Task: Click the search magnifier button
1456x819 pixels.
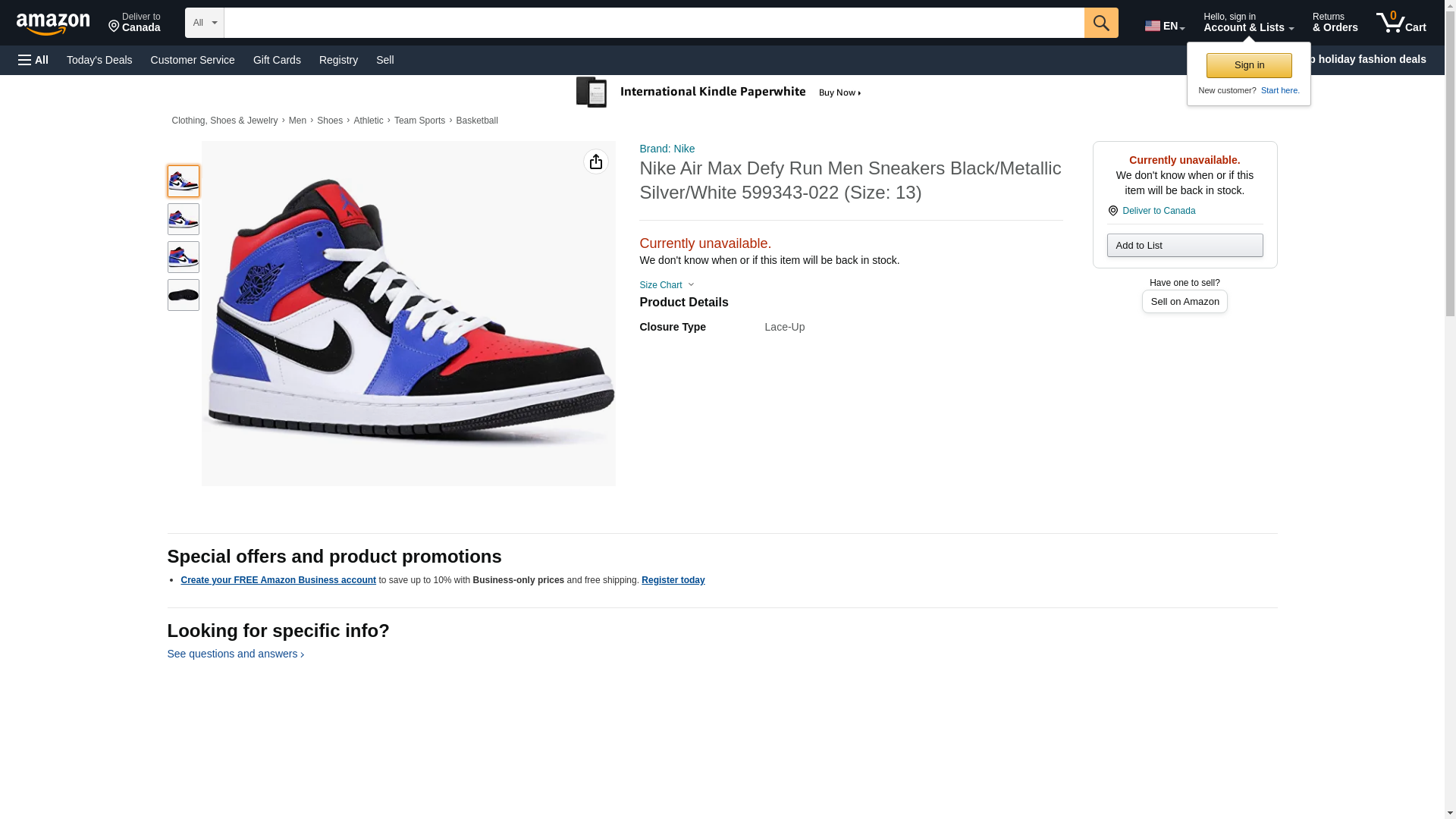Action: 1100,23
